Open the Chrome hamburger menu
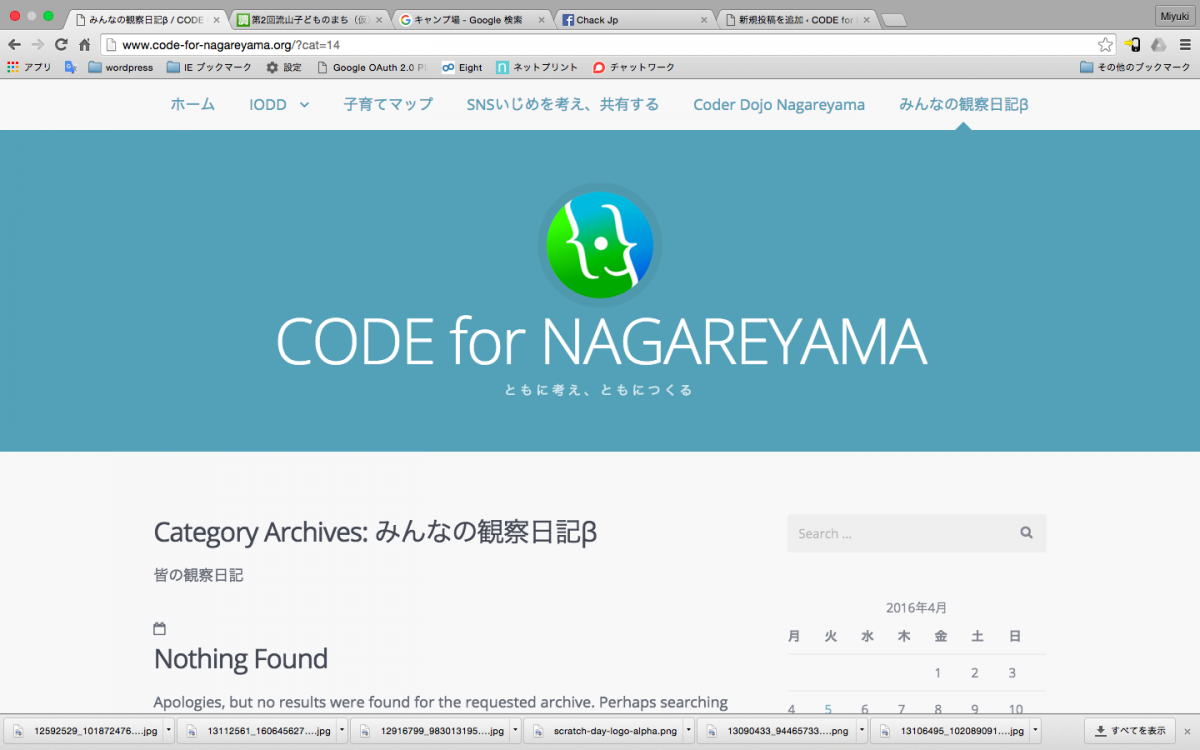This screenshot has width=1200, height=750. pos(1185,44)
